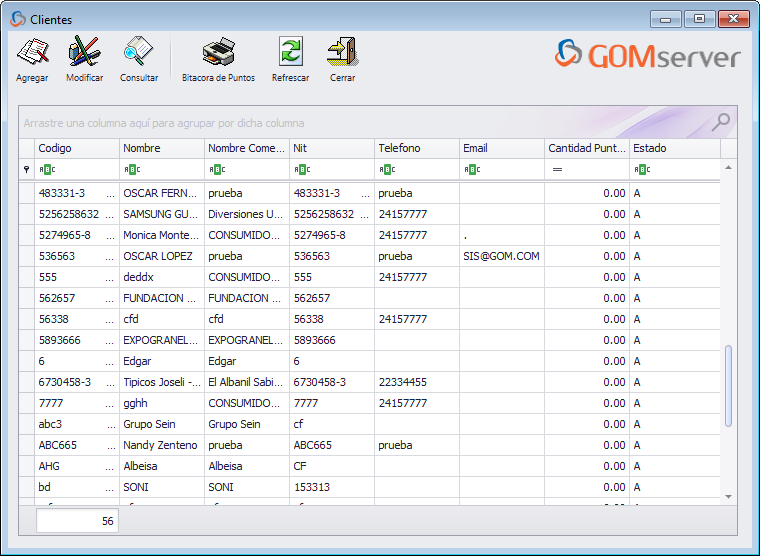760x556 pixels.
Task: Select the SONI name cell
Action: pyautogui.click(x=162, y=488)
